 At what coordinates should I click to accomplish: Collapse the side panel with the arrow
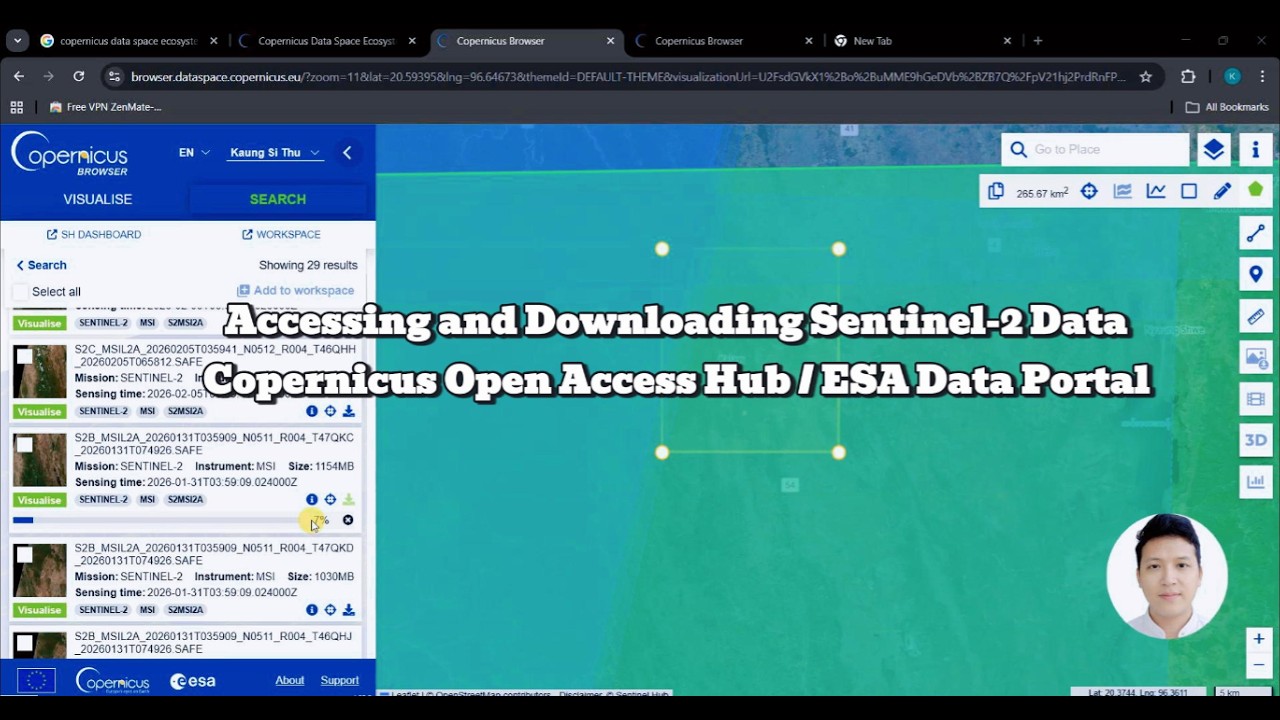347,153
